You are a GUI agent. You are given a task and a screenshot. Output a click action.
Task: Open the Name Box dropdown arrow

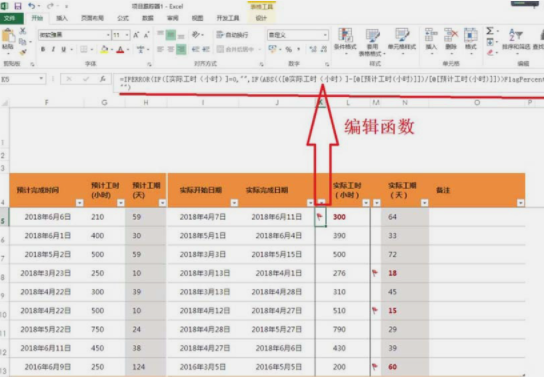click(x=41, y=79)
